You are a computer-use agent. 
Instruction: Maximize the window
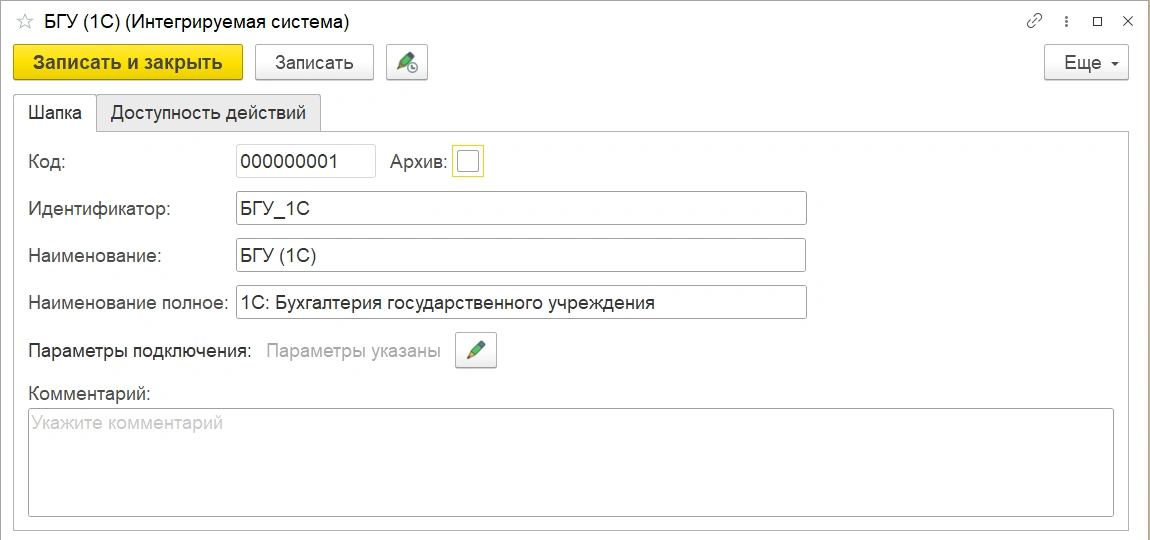point(1098,21)
